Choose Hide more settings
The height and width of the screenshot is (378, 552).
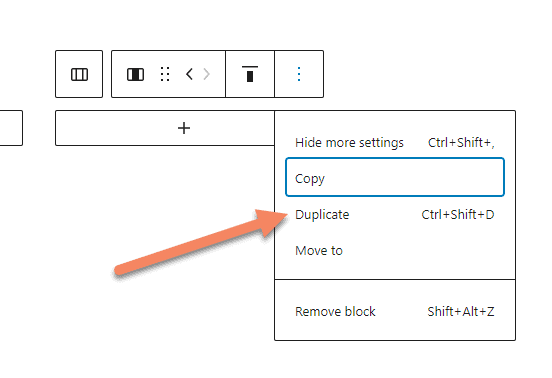pos(395,143)
